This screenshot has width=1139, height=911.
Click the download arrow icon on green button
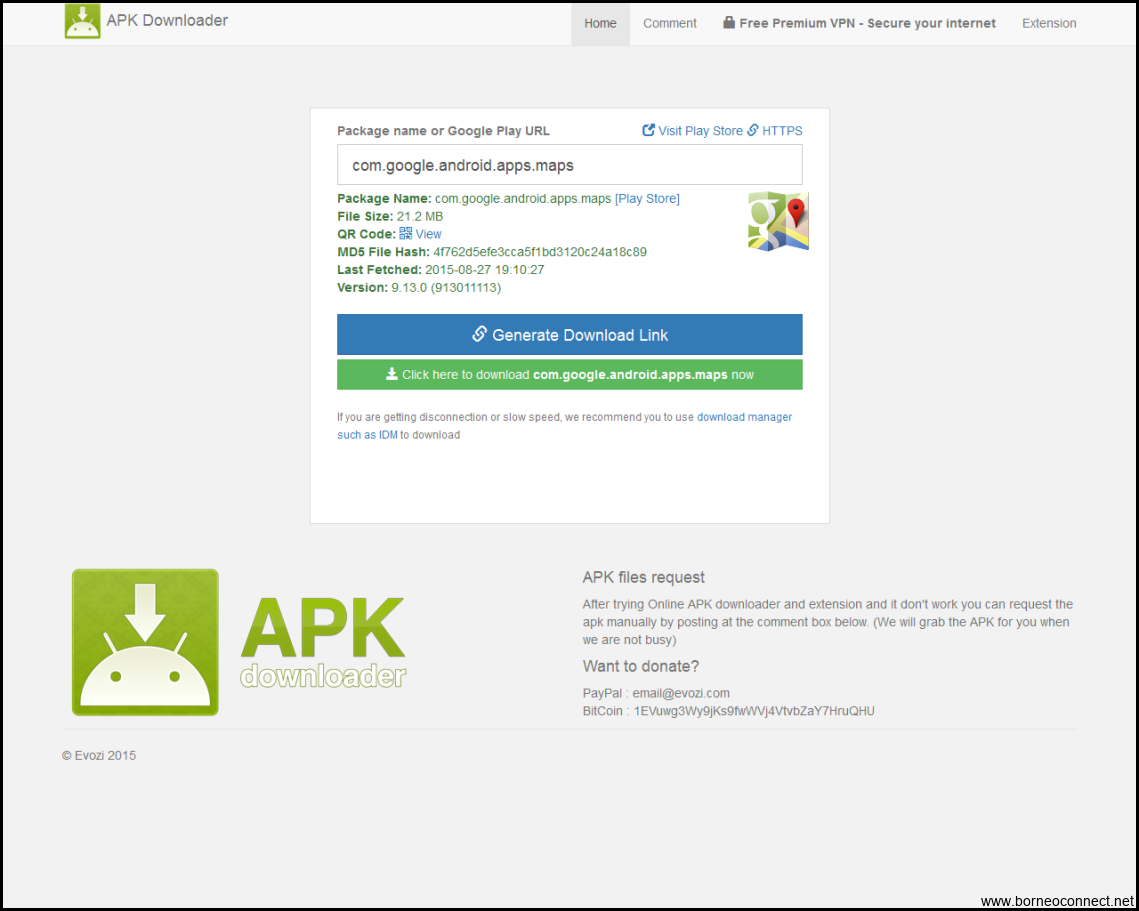(x=392, y=374)
